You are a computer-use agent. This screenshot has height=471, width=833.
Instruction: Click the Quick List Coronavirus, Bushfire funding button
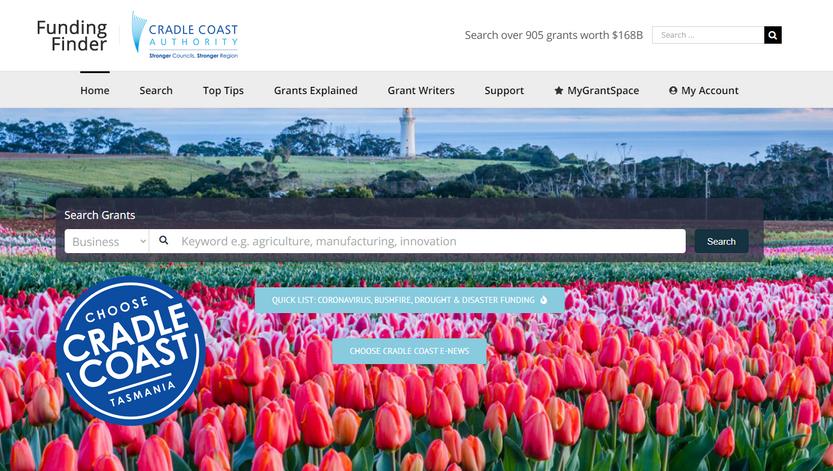pos(410,300)
